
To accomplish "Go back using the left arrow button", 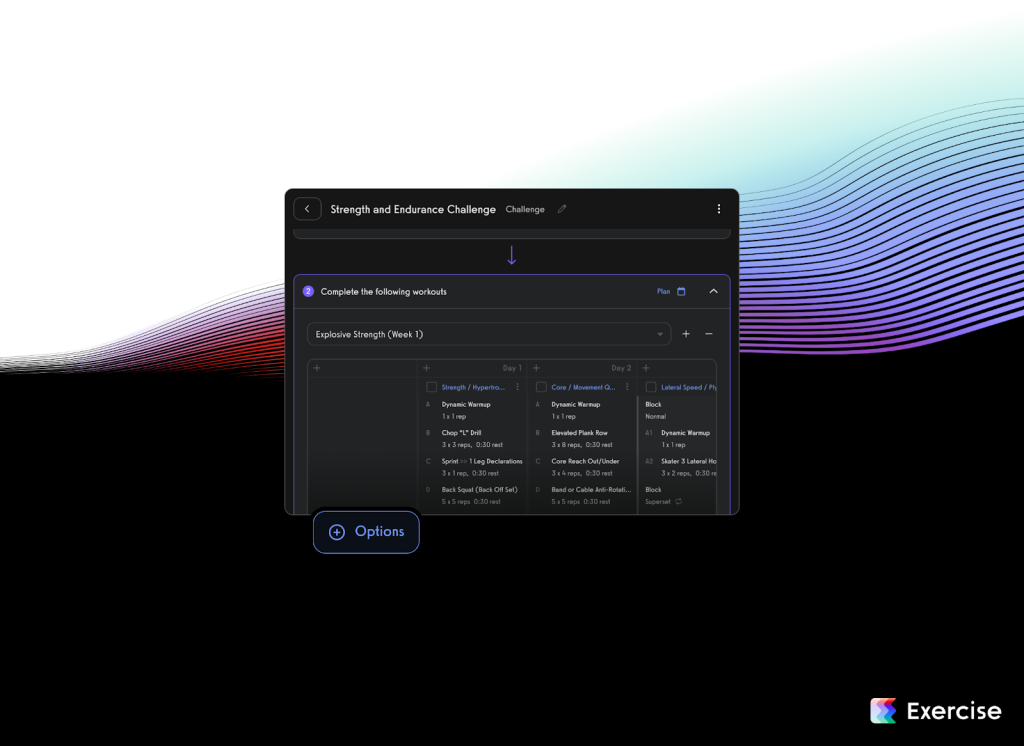I will click(x=307, y=209).
